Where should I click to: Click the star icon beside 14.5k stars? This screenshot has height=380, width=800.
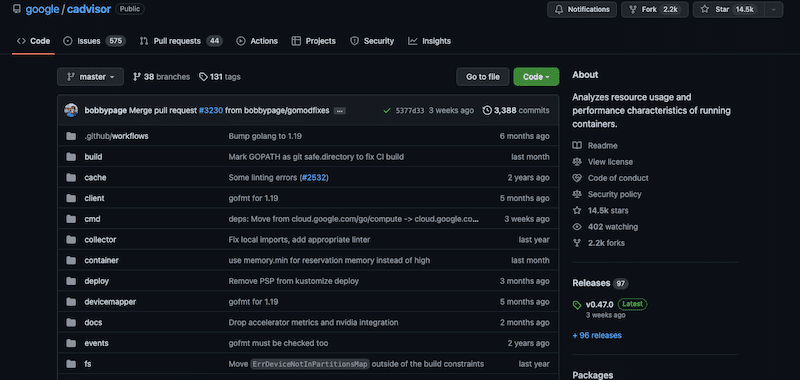[x=577, y=210]
